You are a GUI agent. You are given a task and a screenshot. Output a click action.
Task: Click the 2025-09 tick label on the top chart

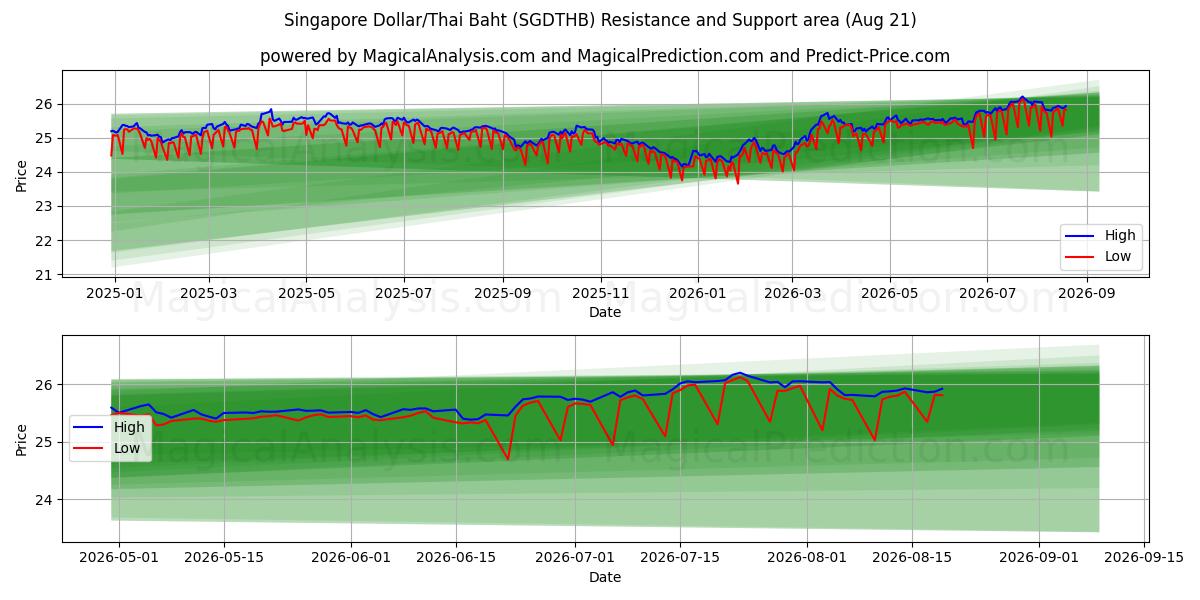coord(503,294)
